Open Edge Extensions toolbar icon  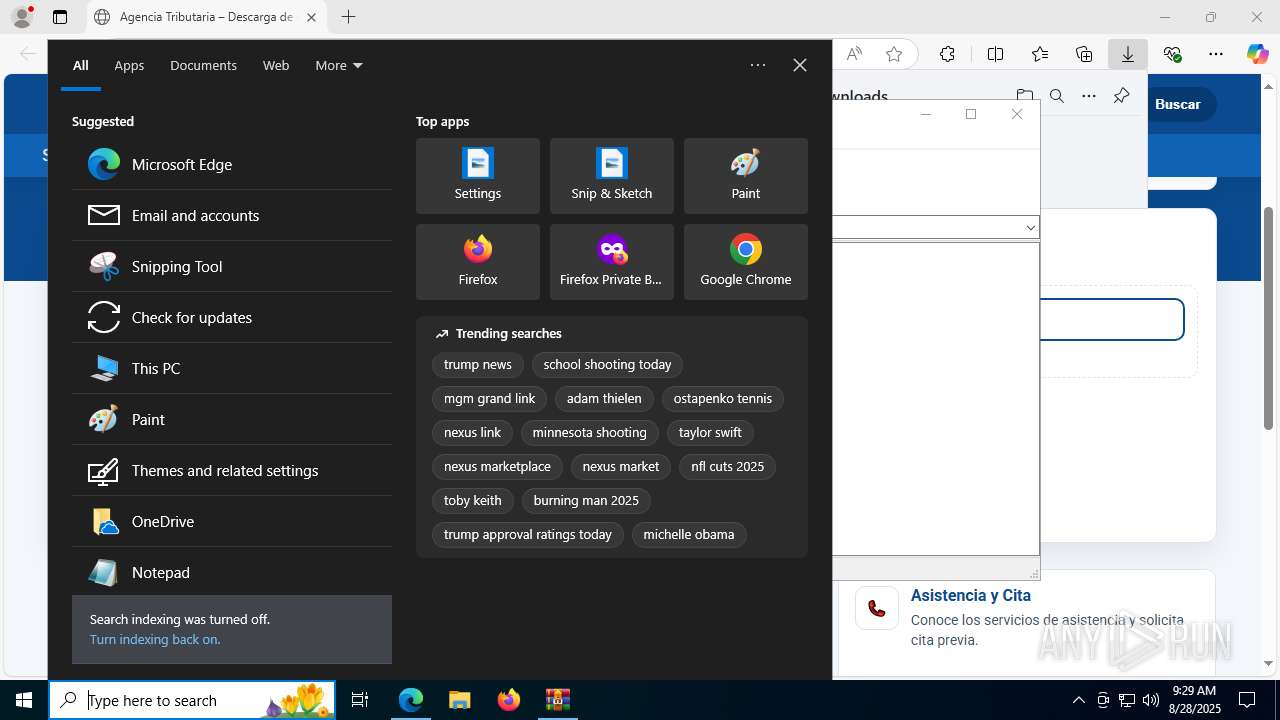(x=947, y=54)
